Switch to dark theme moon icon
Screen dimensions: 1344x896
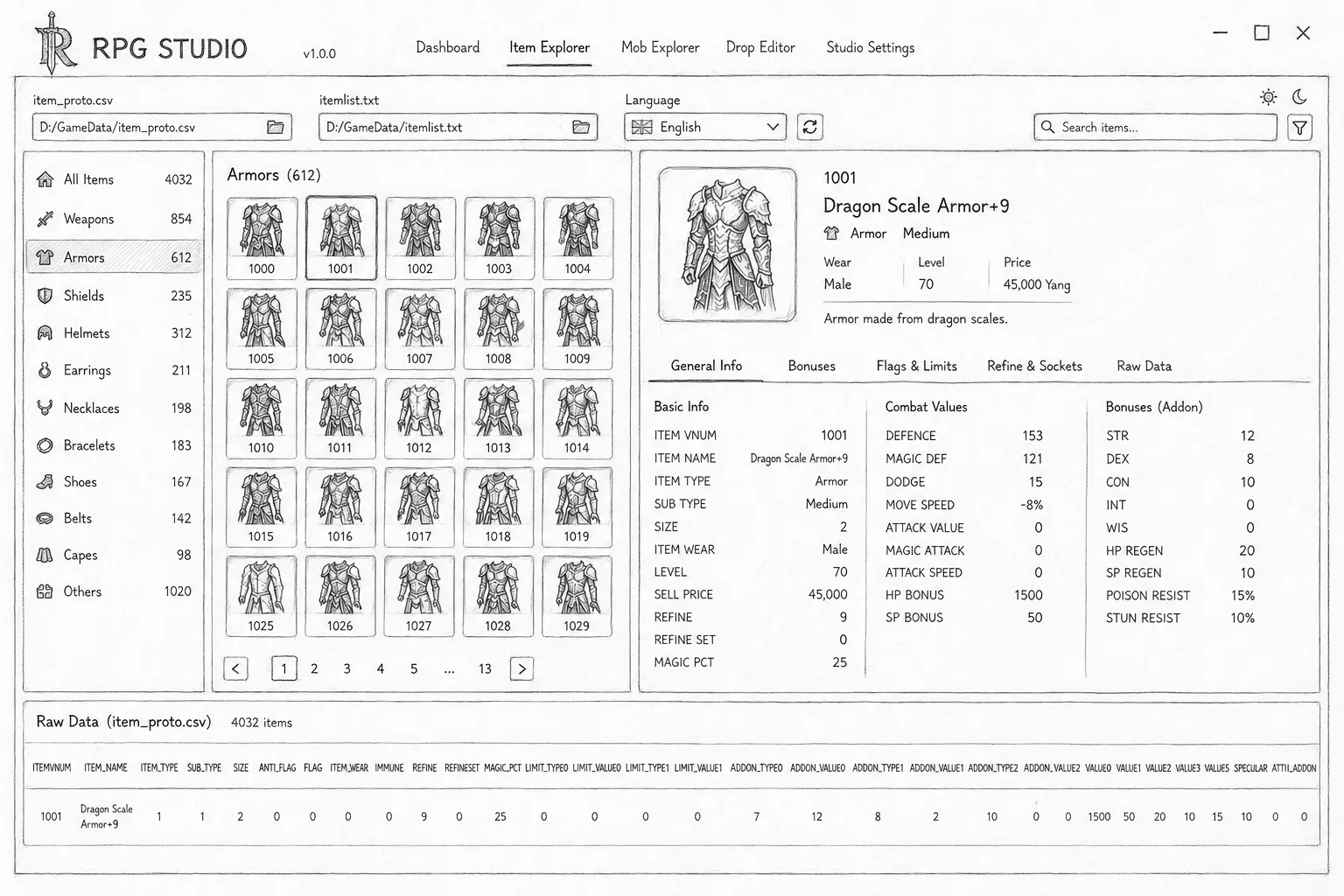click(1300, 96)
